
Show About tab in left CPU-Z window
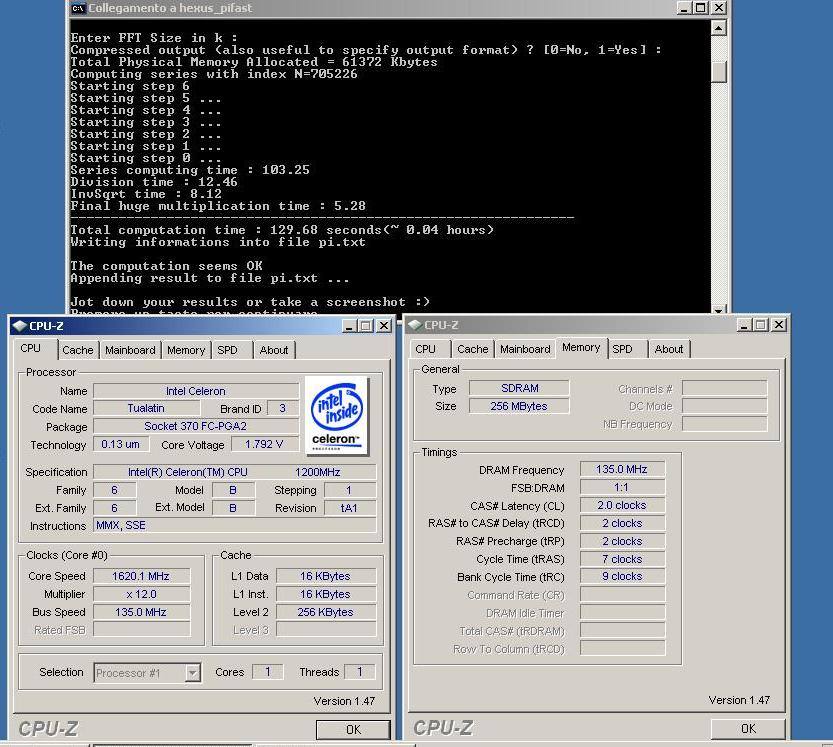tap(274, 350)
